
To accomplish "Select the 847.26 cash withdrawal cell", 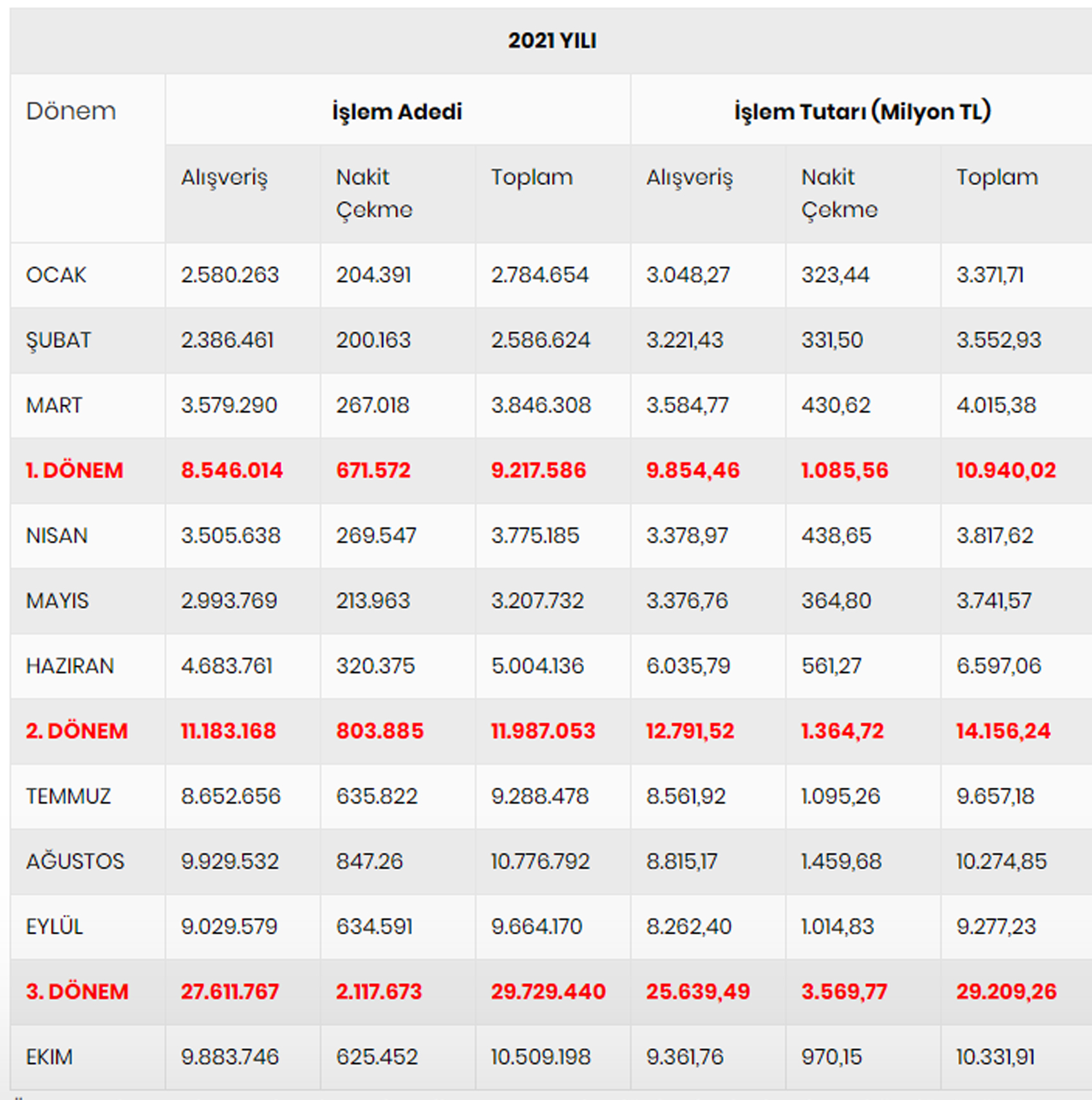I will coord(369,861).
